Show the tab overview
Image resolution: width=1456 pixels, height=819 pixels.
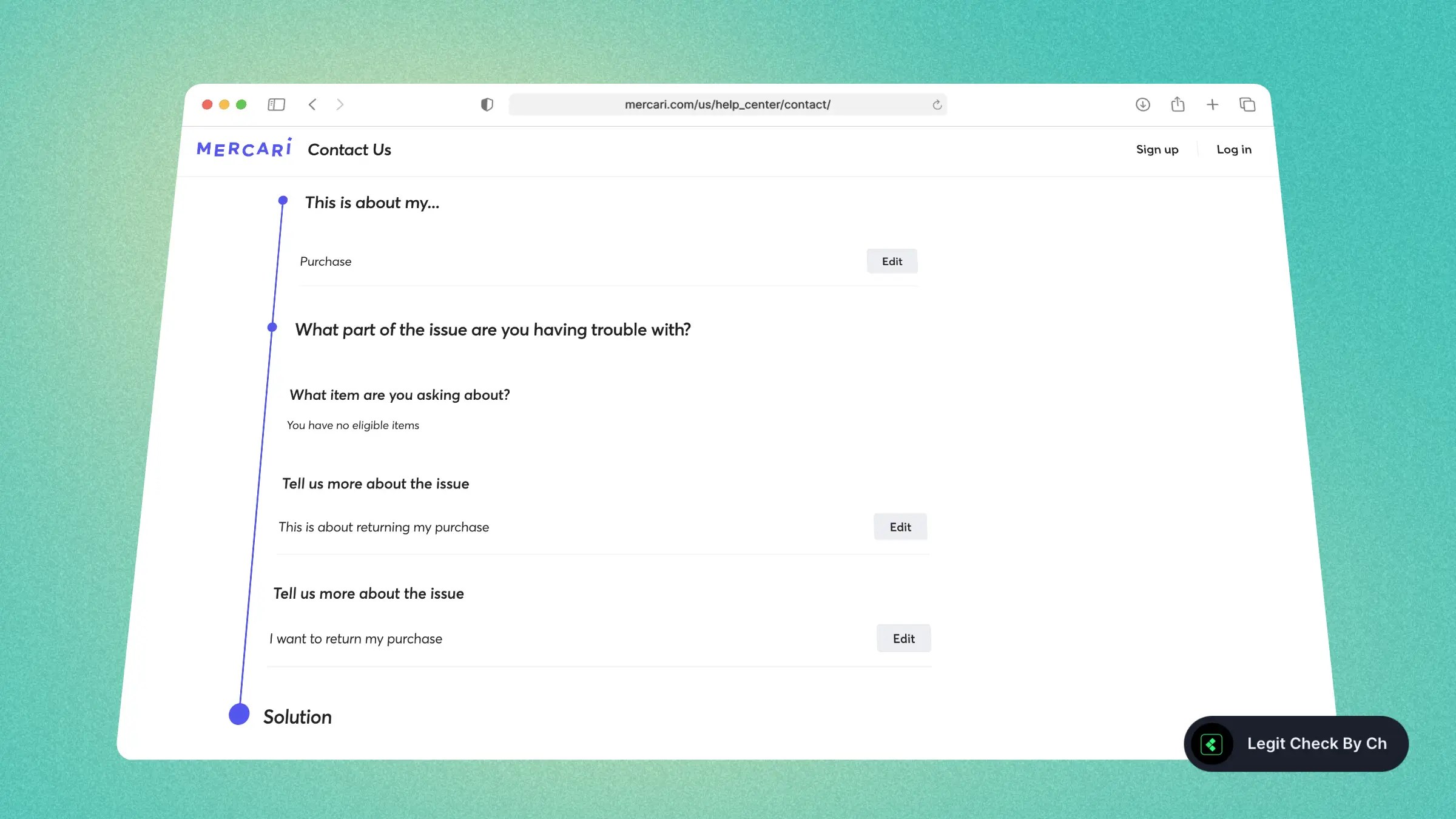coord(1247,104)
